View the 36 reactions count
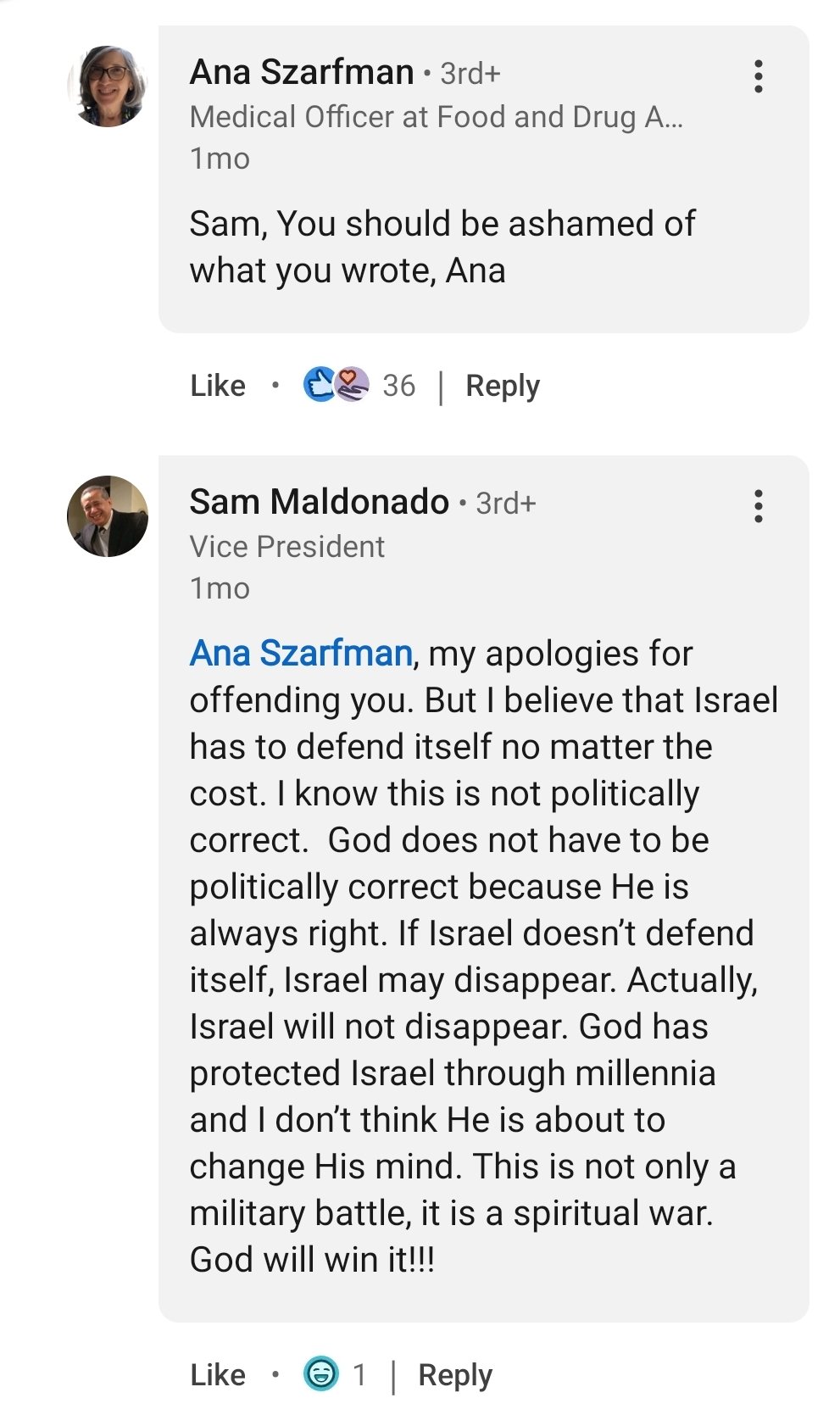 tap(398, 386)
